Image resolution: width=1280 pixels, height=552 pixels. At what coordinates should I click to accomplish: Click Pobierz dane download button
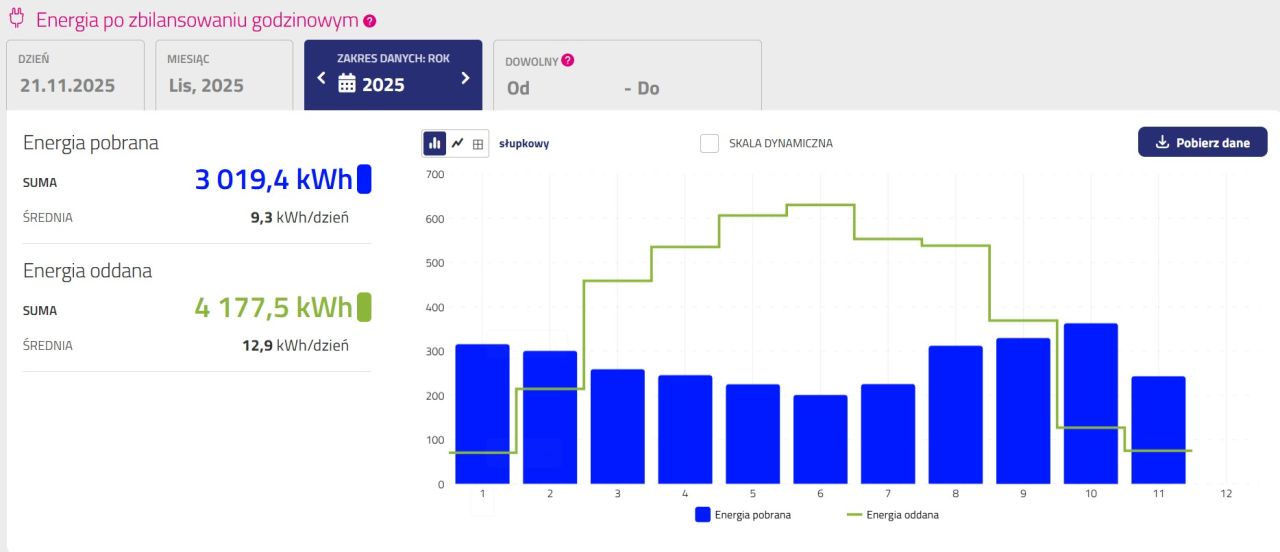1202,142
